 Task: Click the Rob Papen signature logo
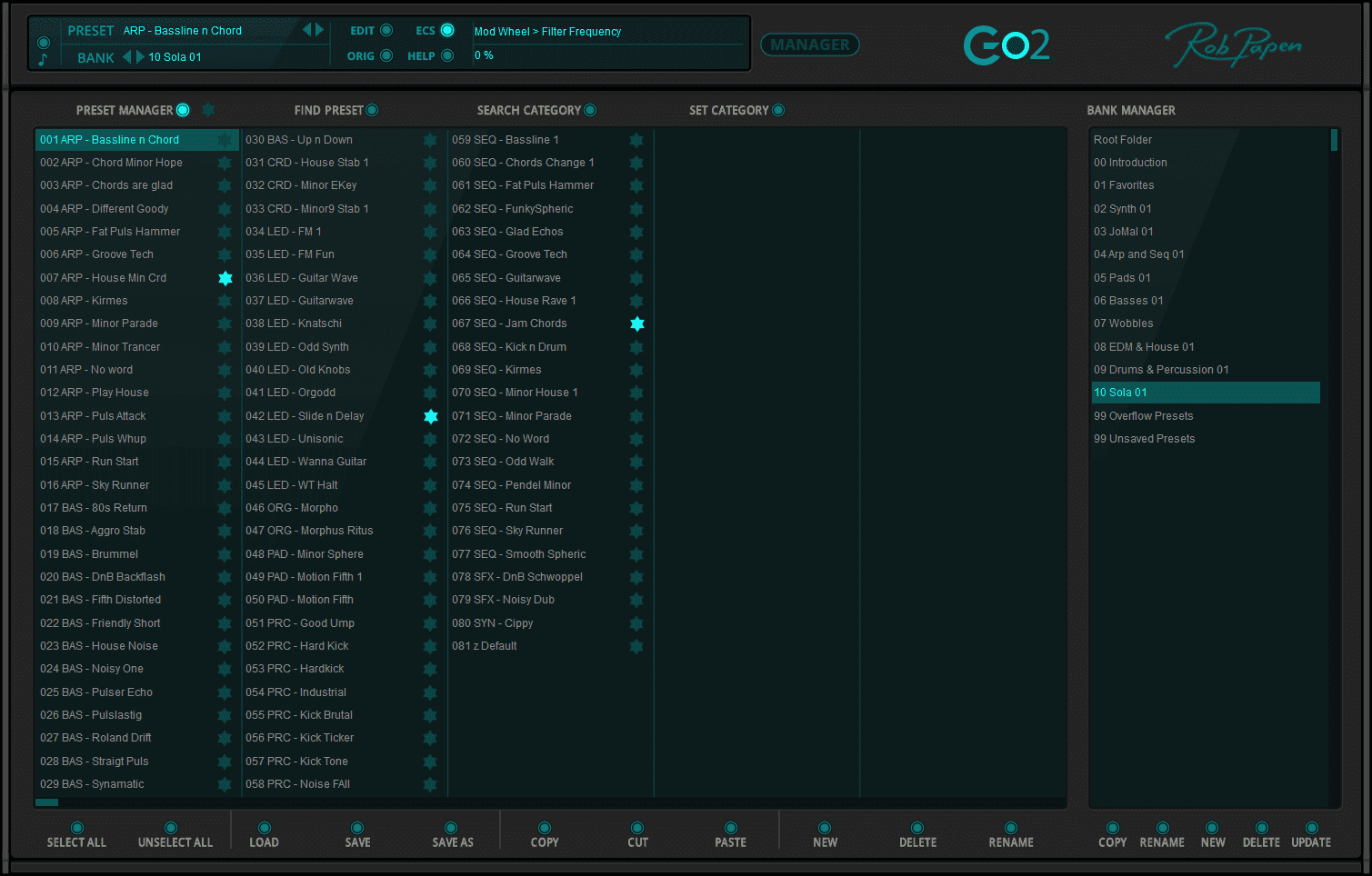tap(1234, 45)
